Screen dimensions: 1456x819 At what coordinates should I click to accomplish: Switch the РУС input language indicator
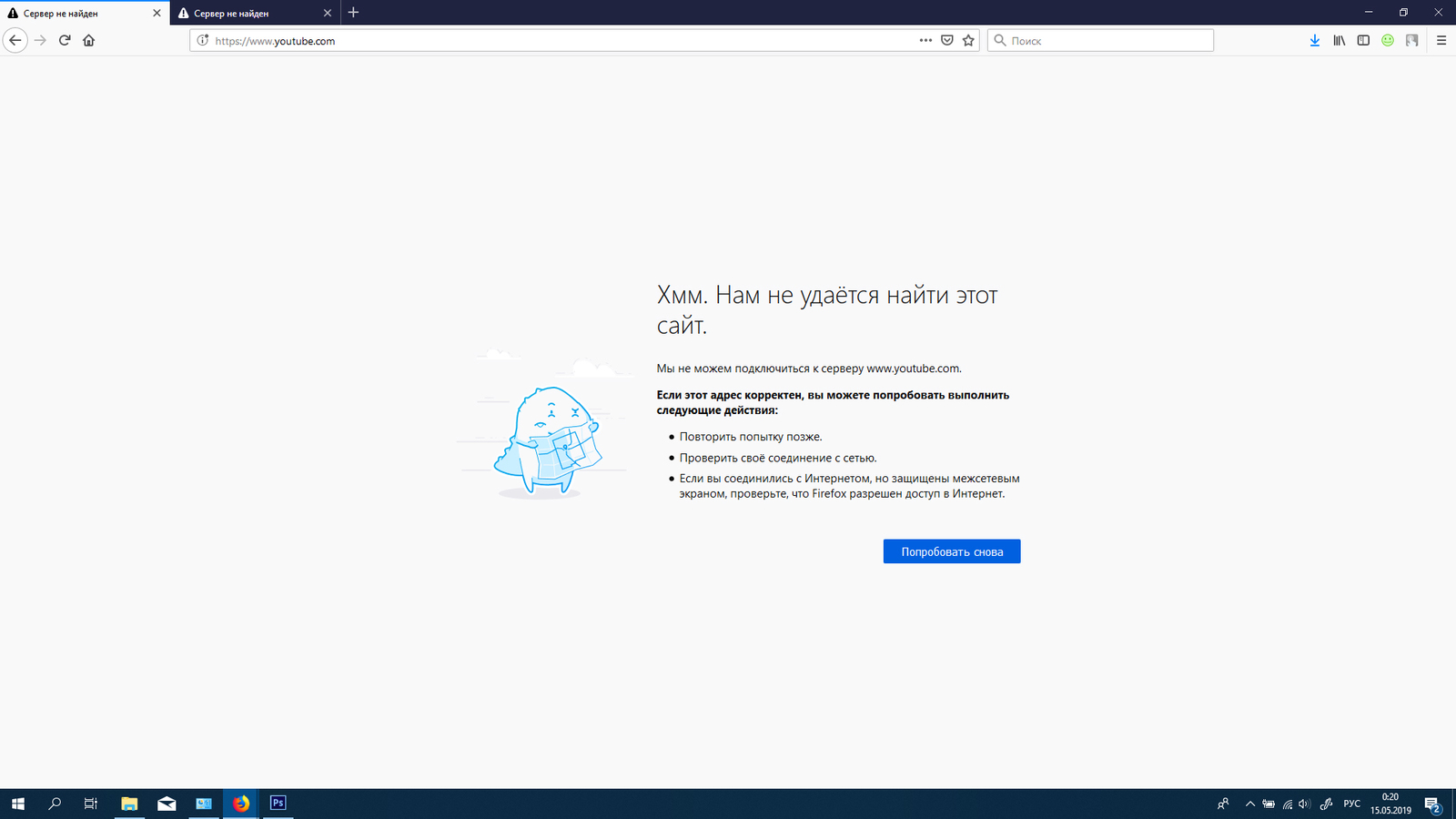(1352, 804)
